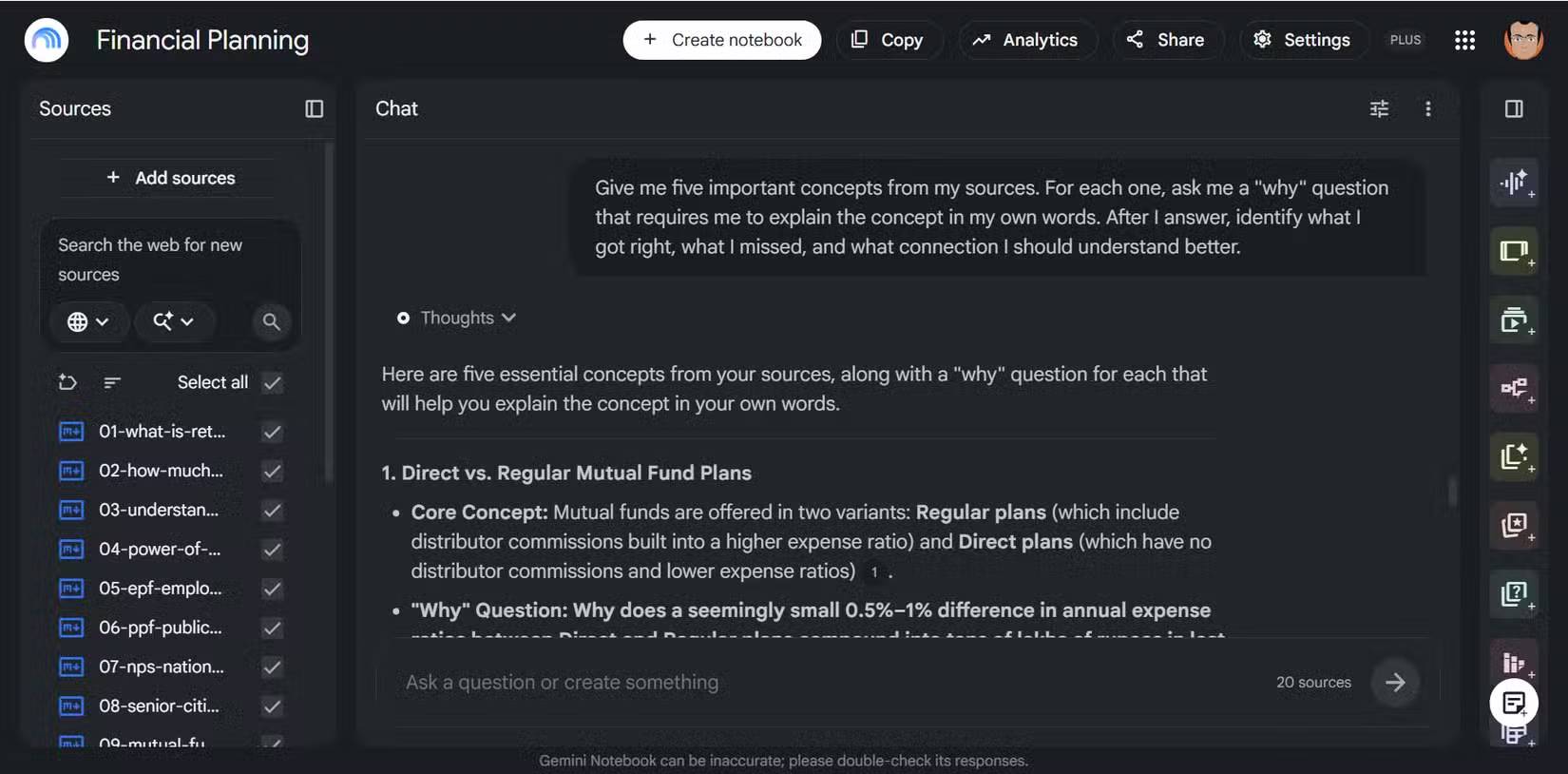The image size is (1568, 774).
Task: Uncheck the 05-epf-emplo source checkbox
Action: coord(273,589)
